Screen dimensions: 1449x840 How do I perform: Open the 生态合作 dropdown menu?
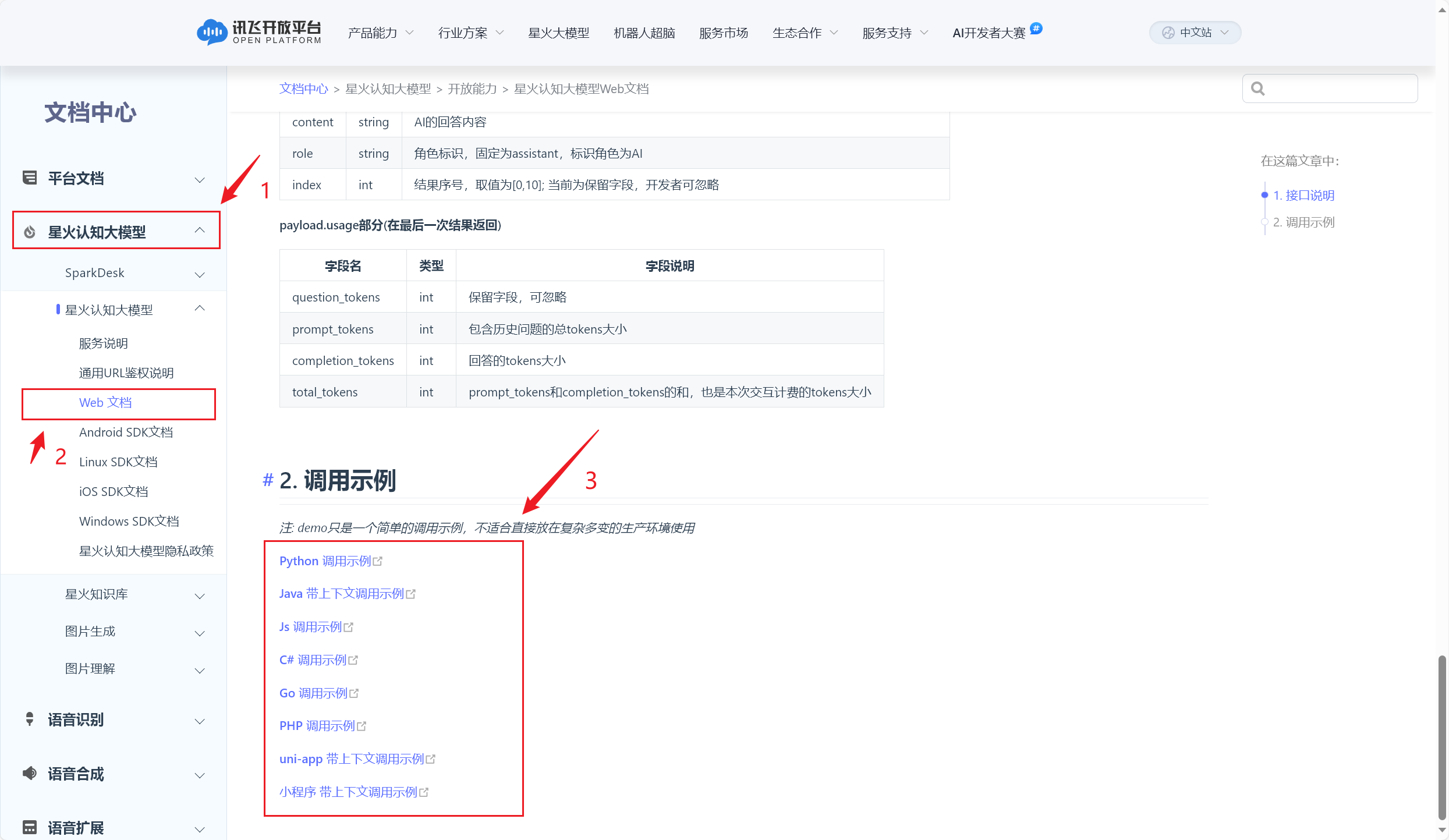tap(806, 33)
